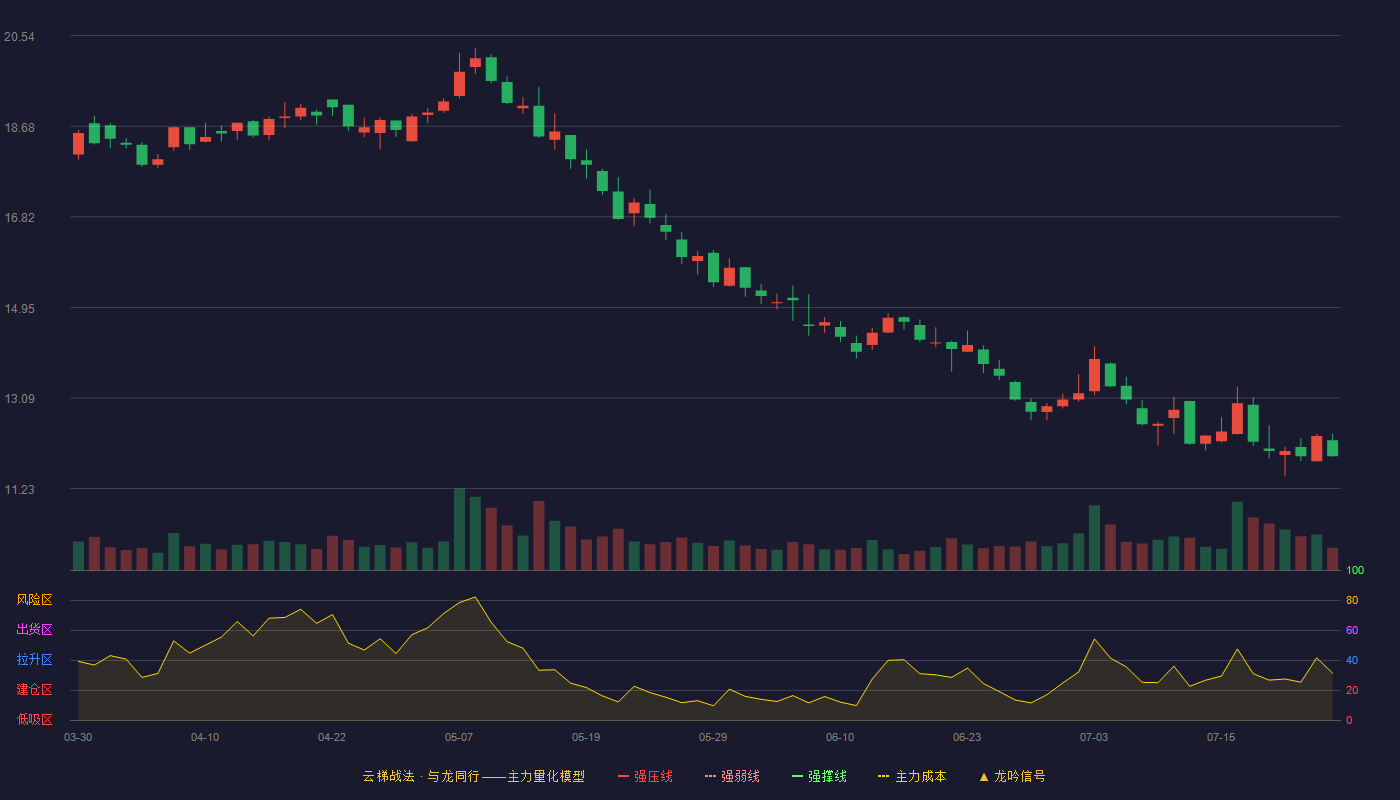
Task: Click the 13.09 price axis label
Action: (19, 399)
